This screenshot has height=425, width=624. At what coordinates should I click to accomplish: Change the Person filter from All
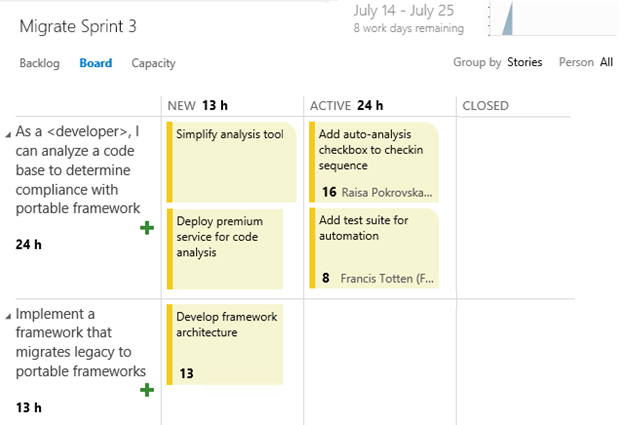click(x=606, y=62)
